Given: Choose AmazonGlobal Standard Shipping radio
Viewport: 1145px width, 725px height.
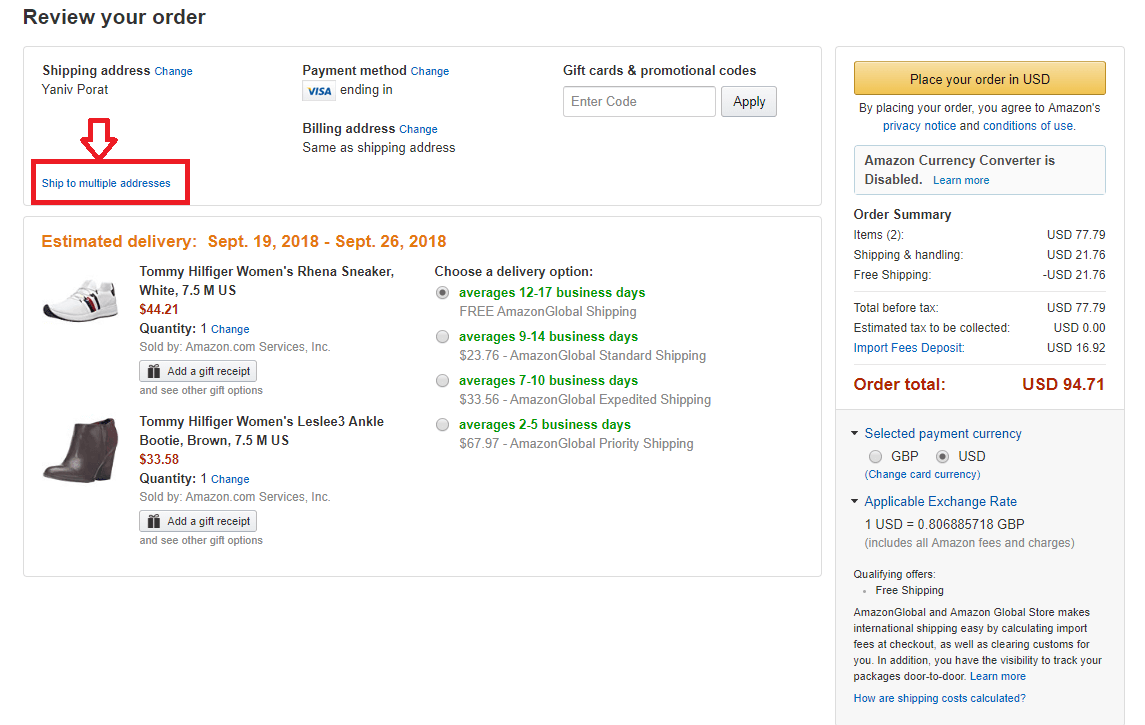Looking at the screenshot, I should tap(442, 337).
